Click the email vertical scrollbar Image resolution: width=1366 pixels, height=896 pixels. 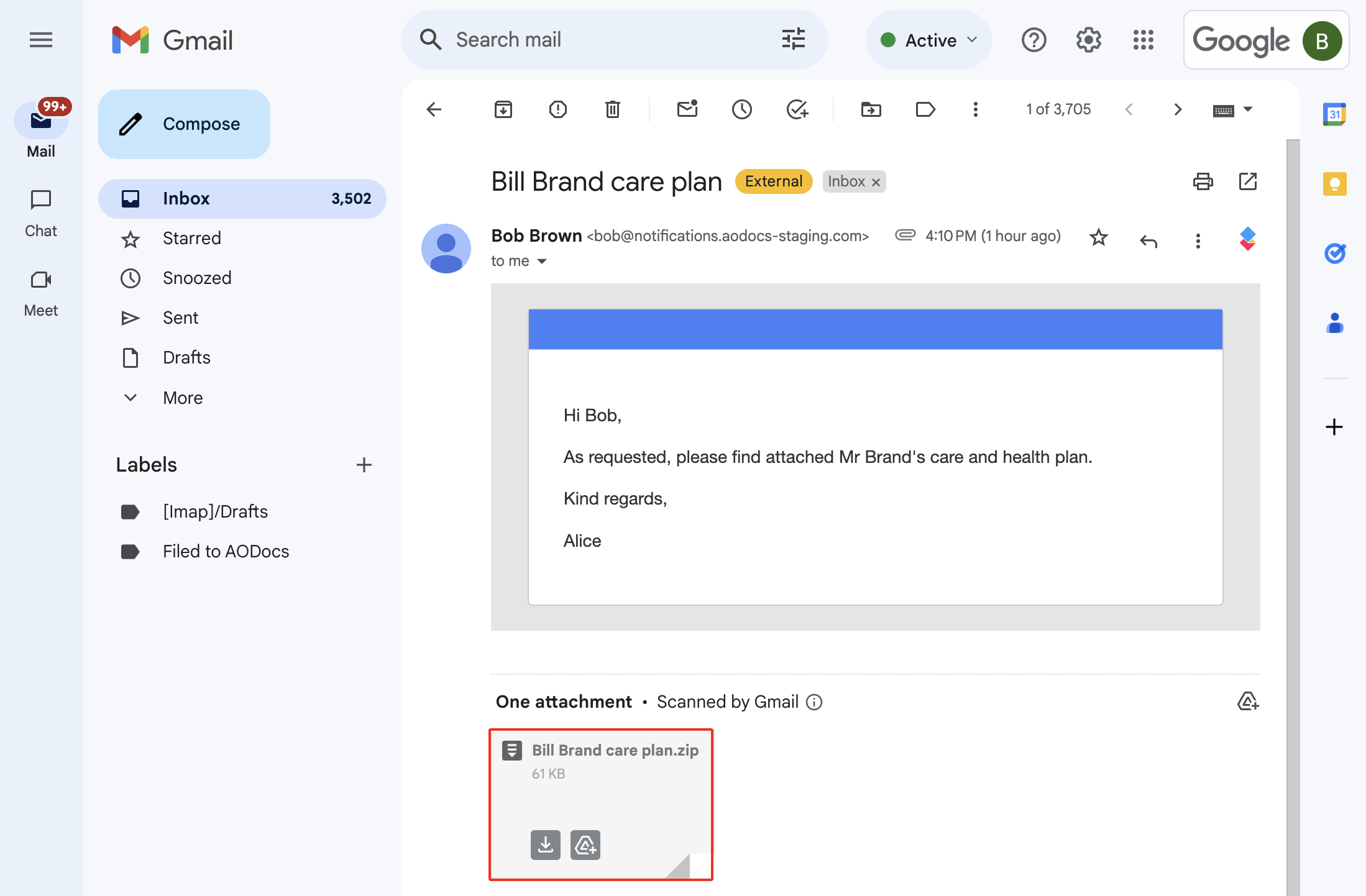pyautogui.click(x=1293, y=517)
